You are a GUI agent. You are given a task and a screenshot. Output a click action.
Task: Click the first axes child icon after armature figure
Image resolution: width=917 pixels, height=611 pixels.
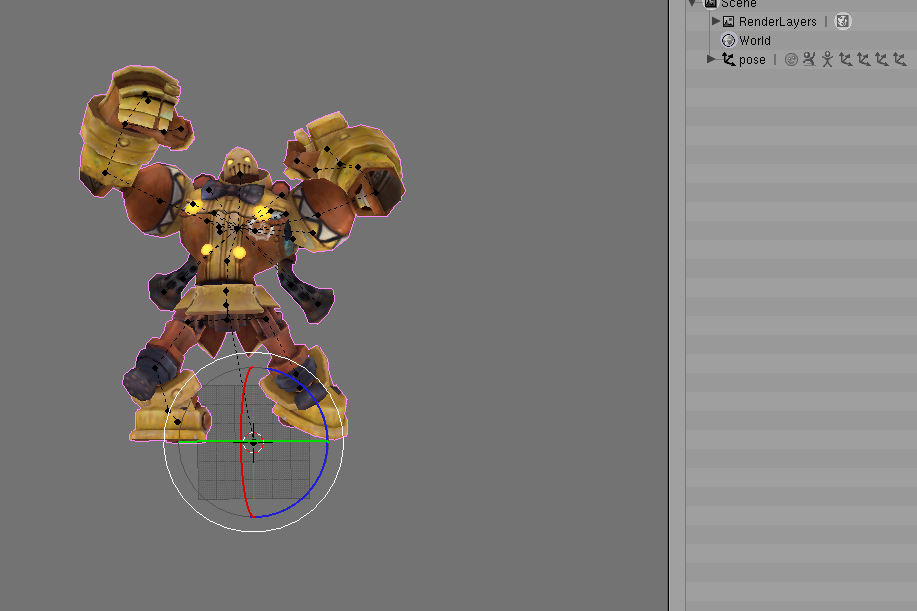click(x=846, y=59)
